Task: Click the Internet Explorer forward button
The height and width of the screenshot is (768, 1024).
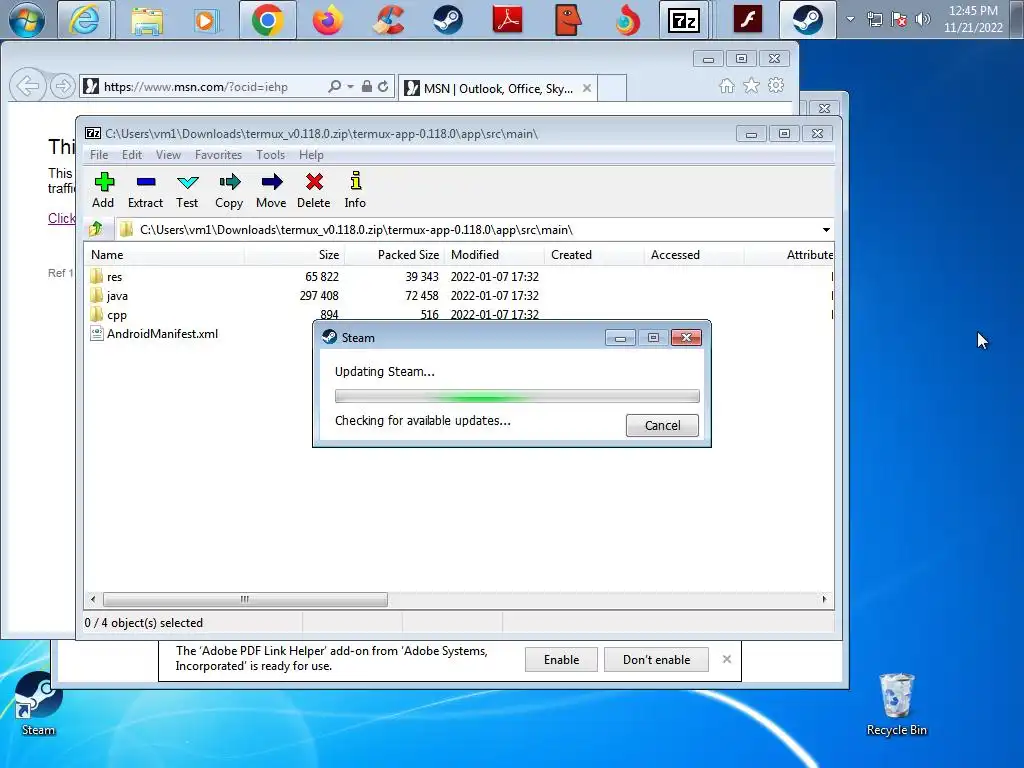Action: click(63, 86)
